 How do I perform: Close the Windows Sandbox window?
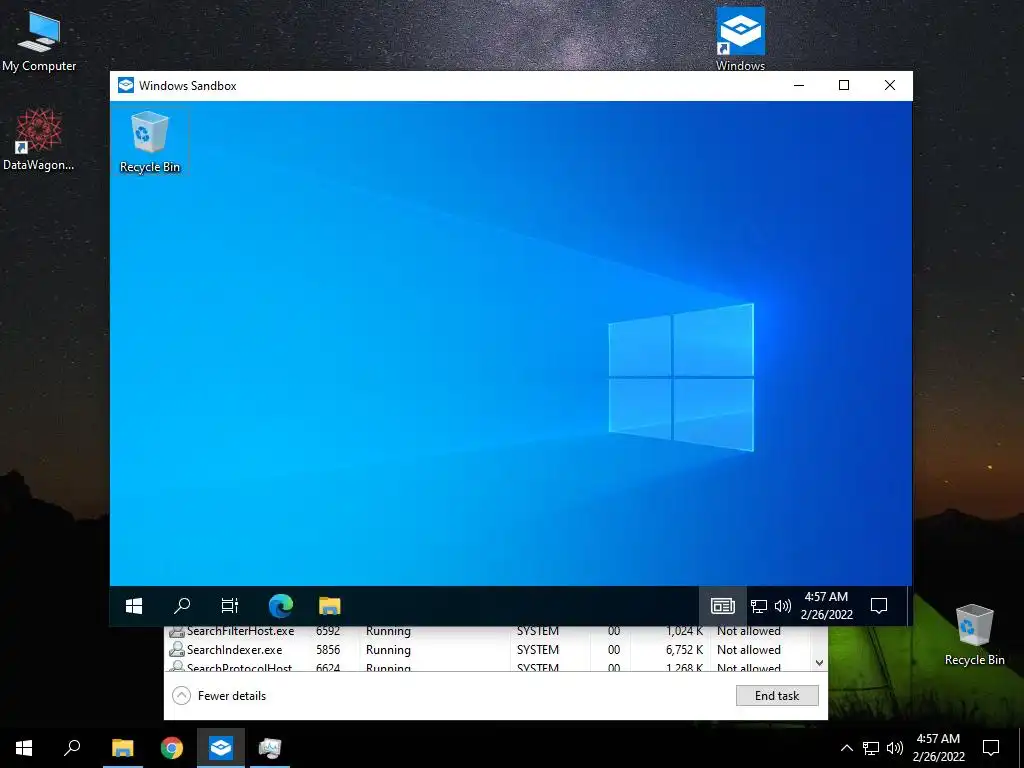click(x=889, y=86)
